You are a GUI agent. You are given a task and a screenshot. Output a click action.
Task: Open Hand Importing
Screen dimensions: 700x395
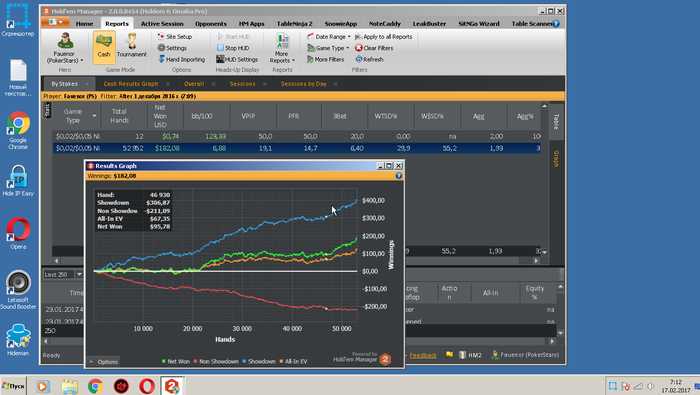(181, 59)
